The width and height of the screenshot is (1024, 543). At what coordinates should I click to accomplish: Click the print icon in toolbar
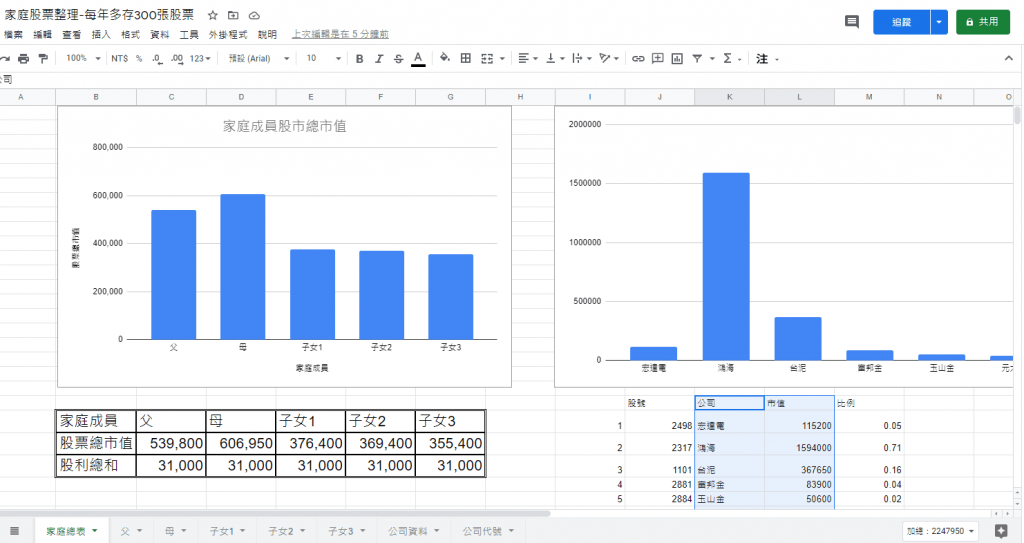tap(23, 59)
